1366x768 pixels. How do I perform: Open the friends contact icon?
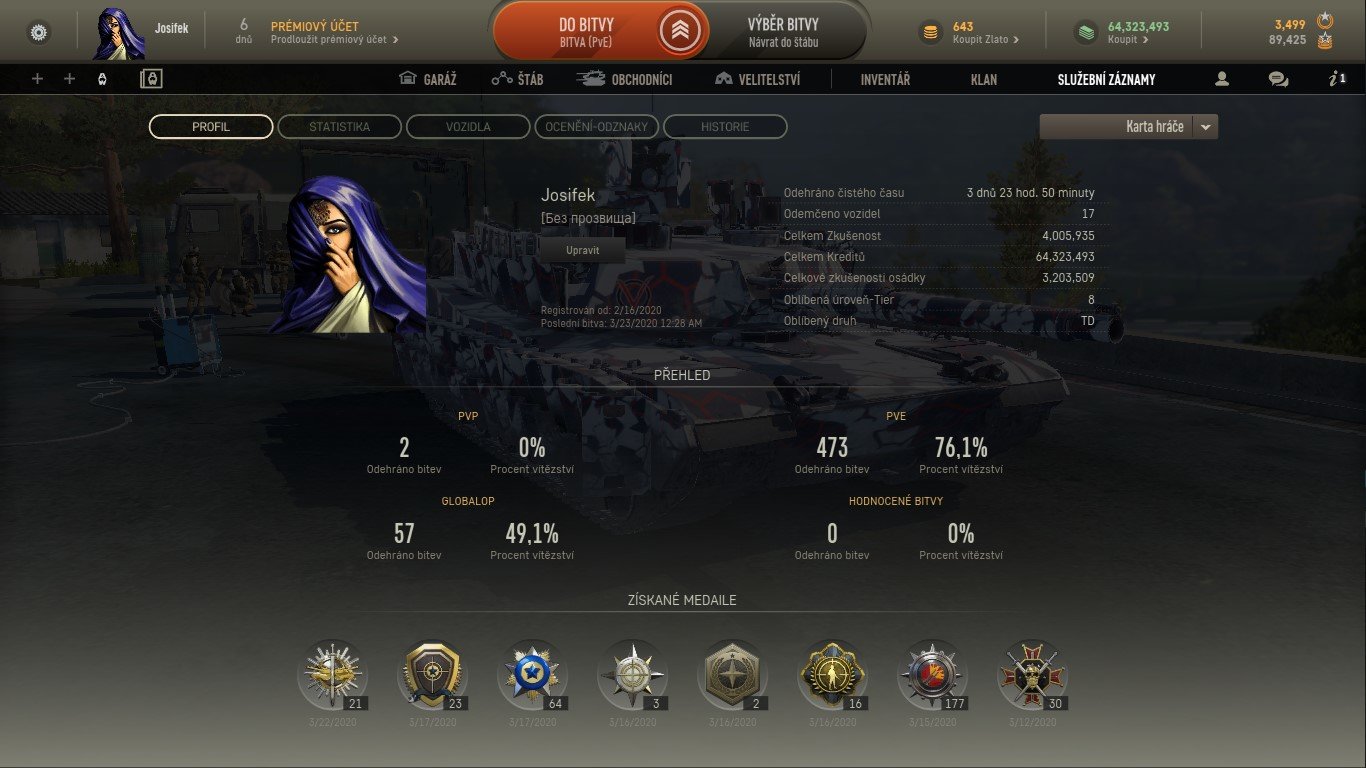tap(1221, 79)
